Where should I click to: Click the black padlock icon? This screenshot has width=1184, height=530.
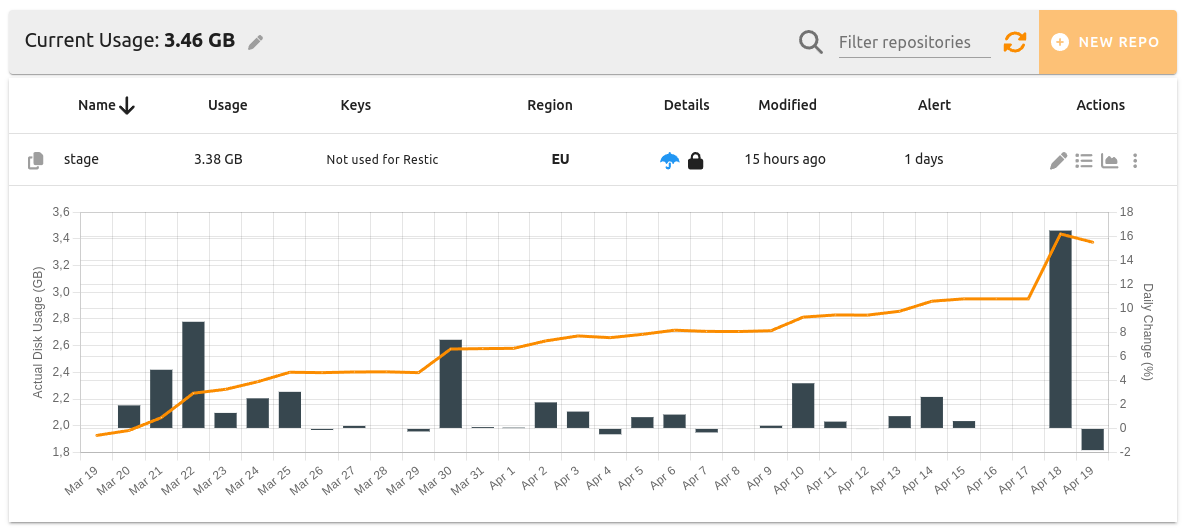(695, 161)
